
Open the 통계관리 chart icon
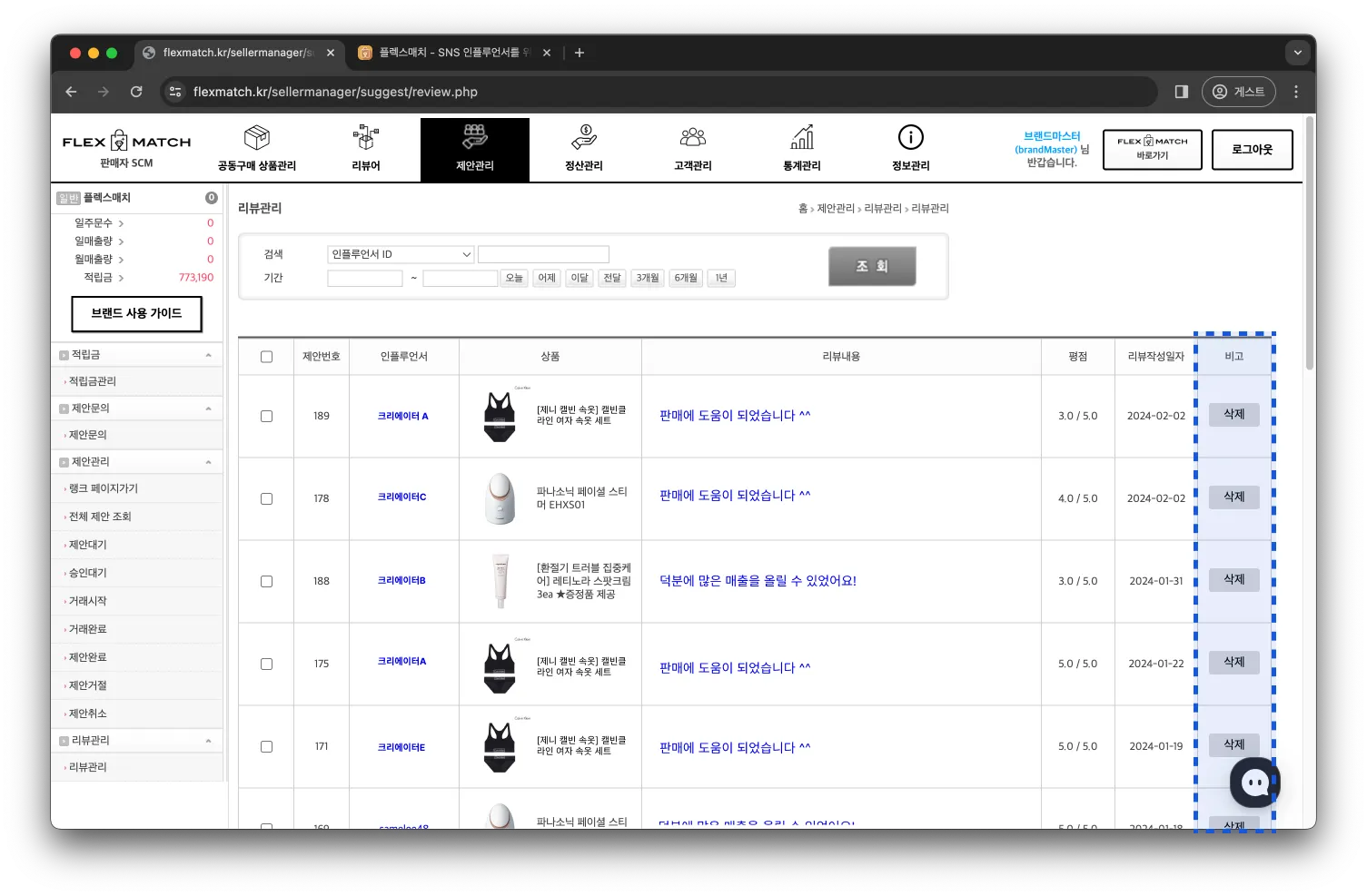point(802,138)
